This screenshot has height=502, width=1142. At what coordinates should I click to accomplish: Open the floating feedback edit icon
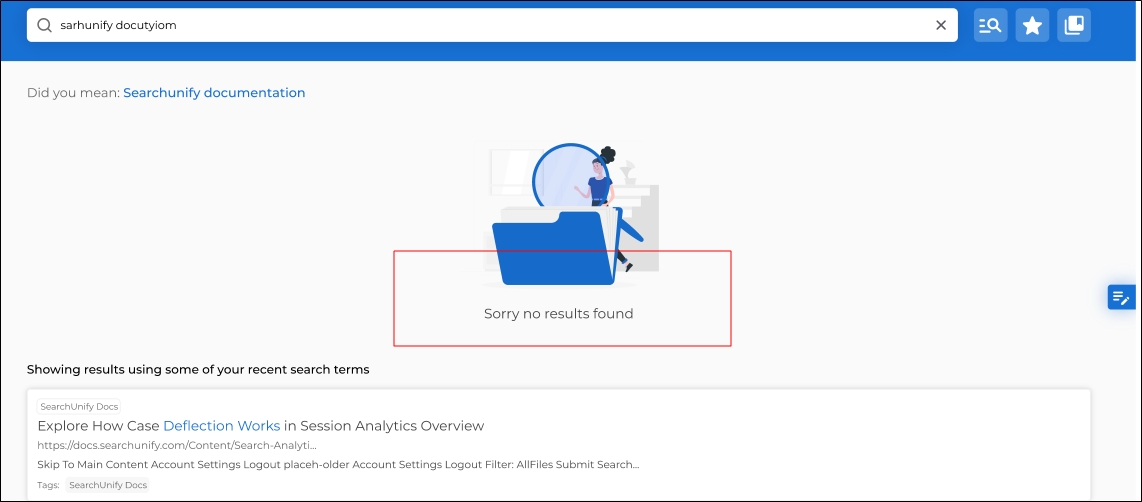pyautogui.click(x=1121, y=297)
